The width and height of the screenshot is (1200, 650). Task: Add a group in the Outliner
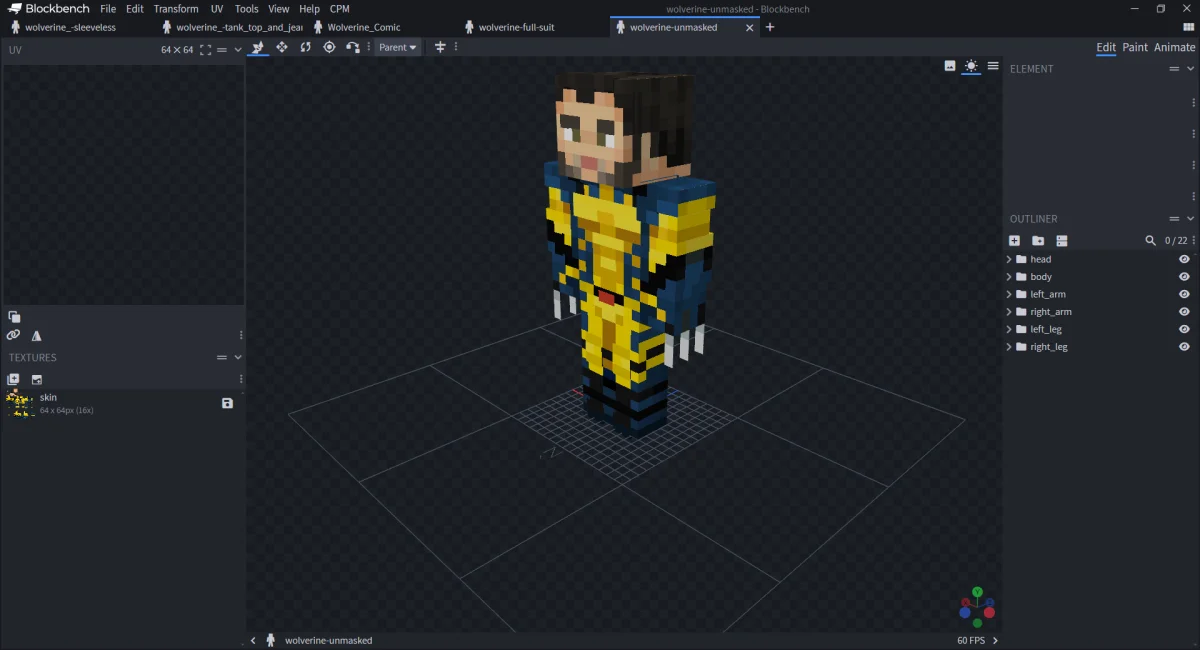[1038, 241]
